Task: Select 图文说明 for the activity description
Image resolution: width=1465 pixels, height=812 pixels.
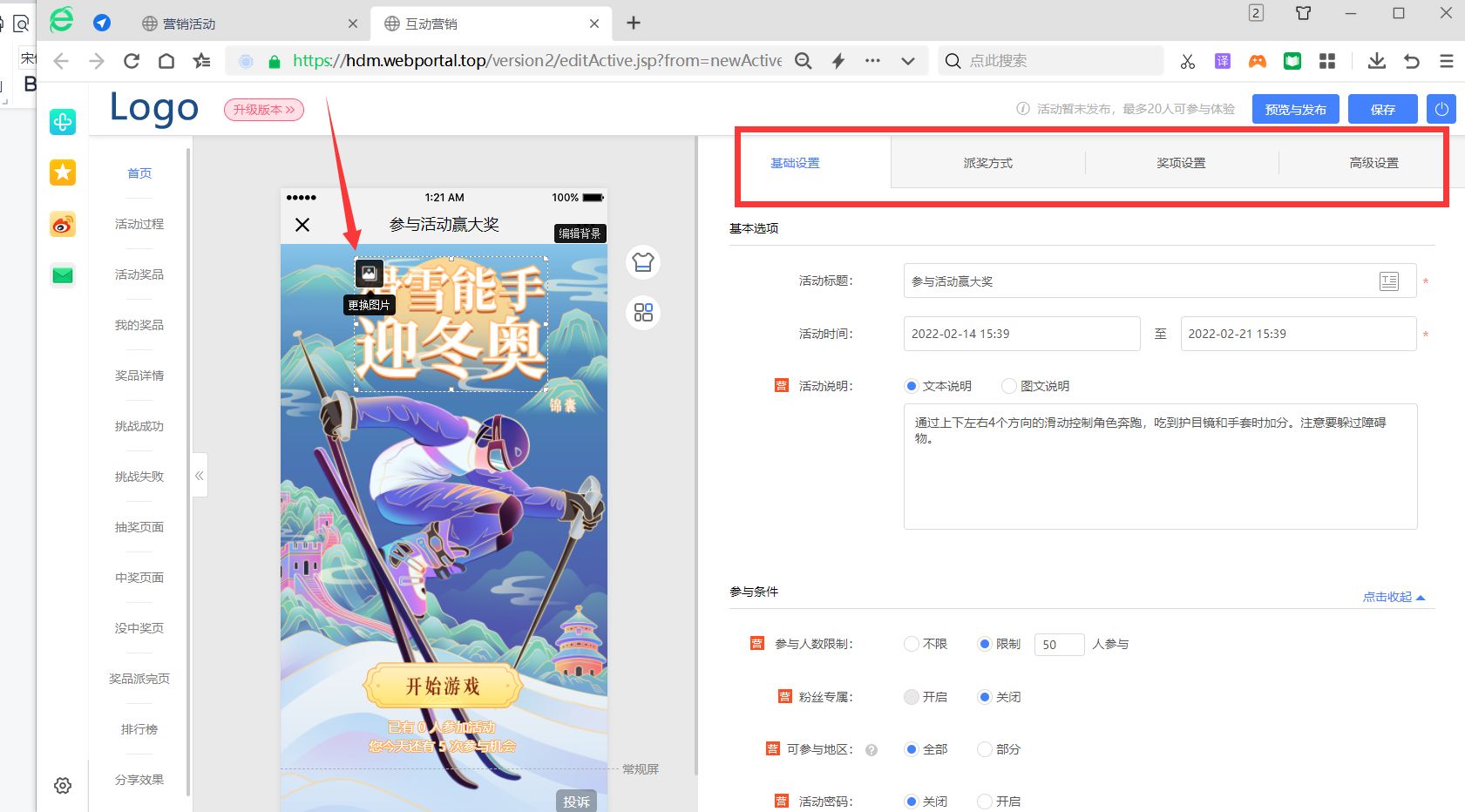Action: [x=1008, y=386]
